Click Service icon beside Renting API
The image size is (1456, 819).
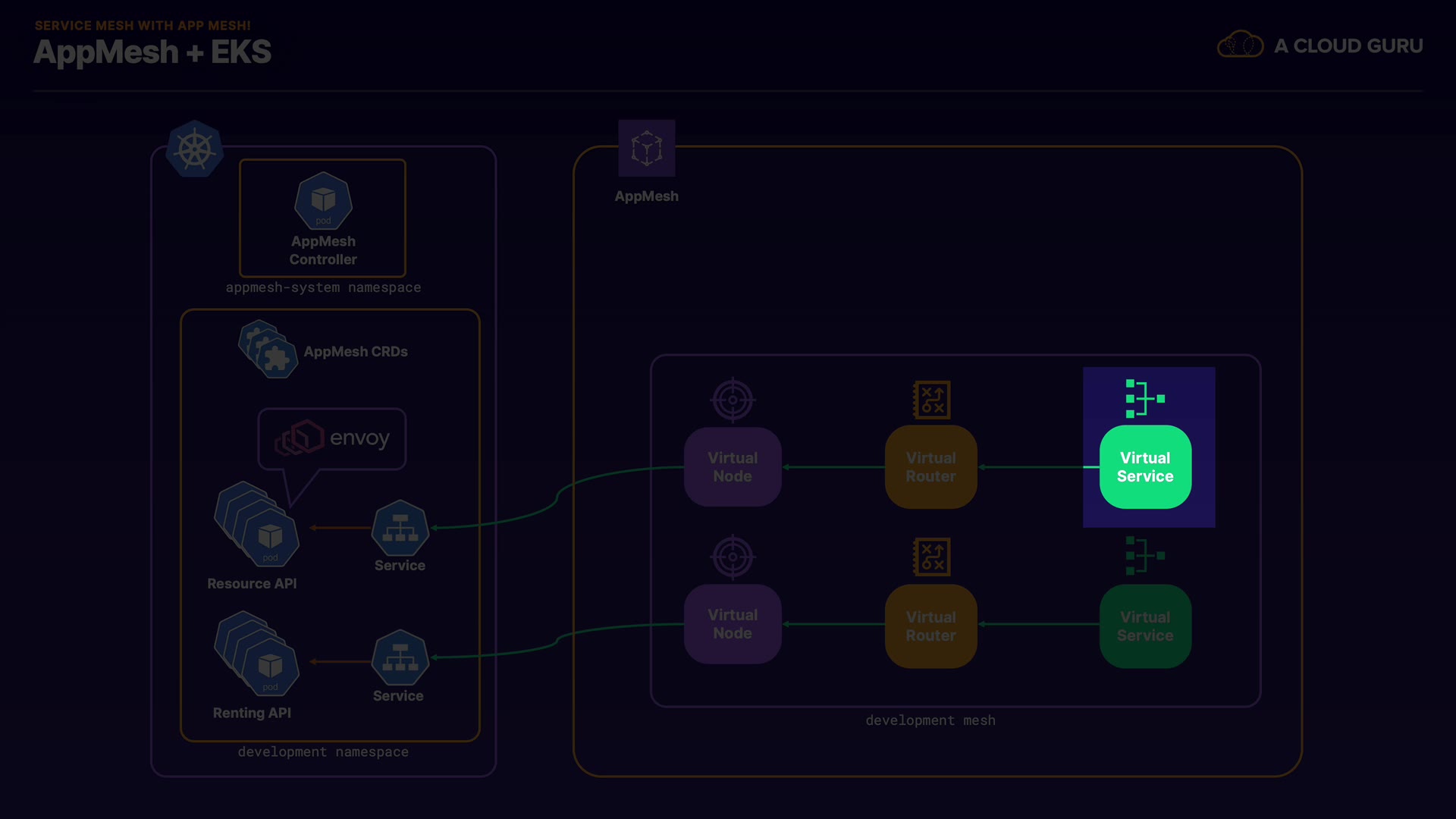point(400,658)
